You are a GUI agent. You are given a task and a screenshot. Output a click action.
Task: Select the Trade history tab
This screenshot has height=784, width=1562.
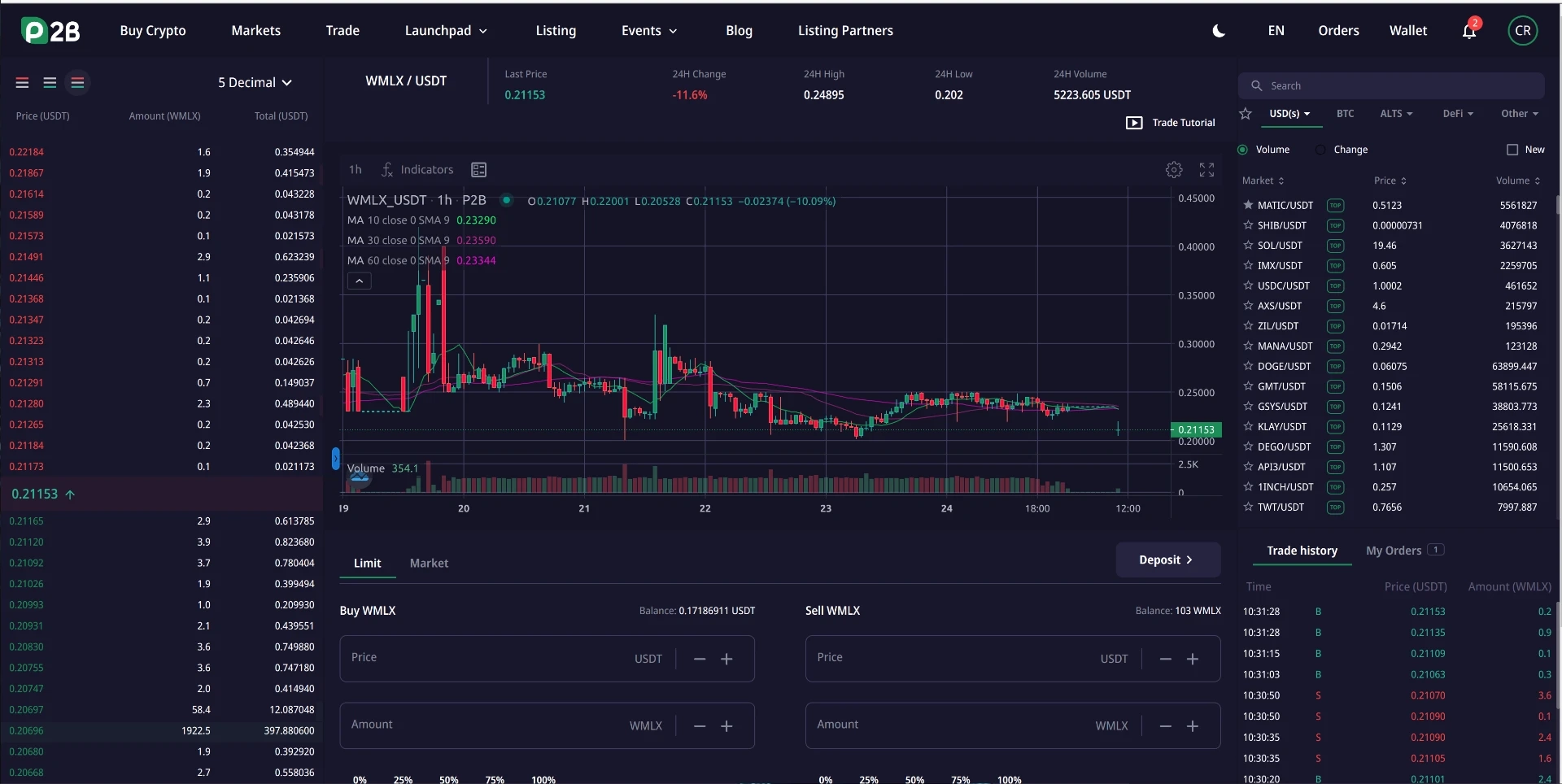tap(1302, 551)
